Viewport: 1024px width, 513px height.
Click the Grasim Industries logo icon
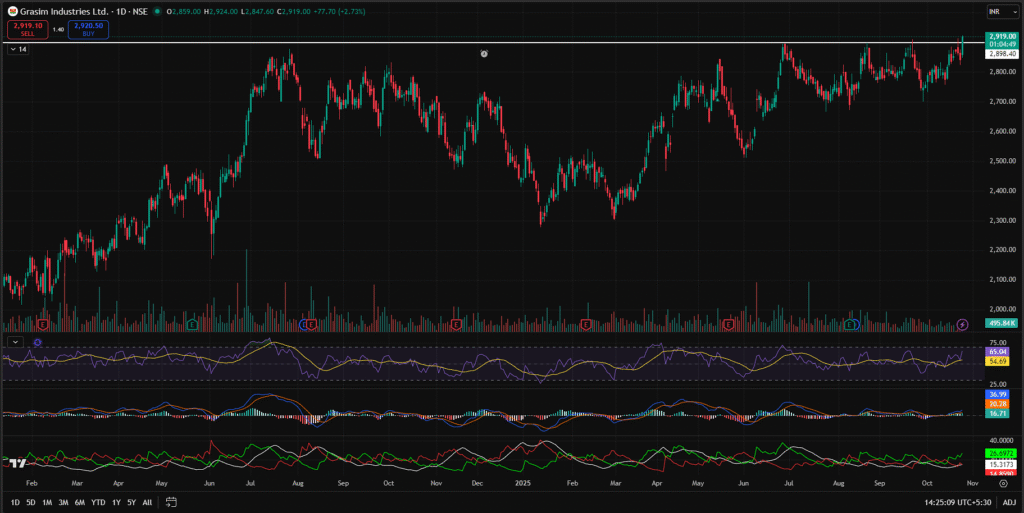coord(11,12)
